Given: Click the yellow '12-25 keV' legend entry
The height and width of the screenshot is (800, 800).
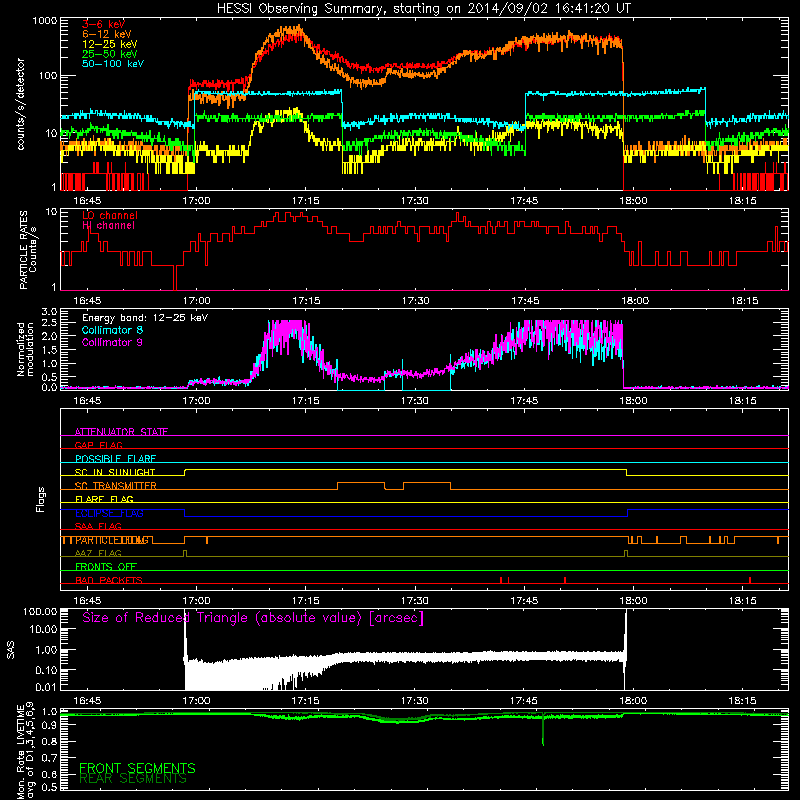Looking at the screenshot, I should tap(110, 44).
